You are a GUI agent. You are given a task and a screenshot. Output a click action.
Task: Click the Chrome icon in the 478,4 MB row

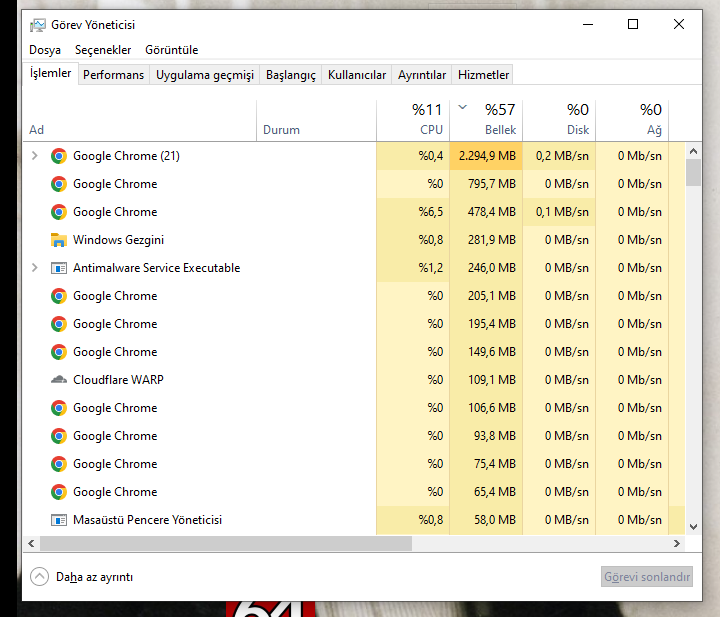[x=59, y=212]
